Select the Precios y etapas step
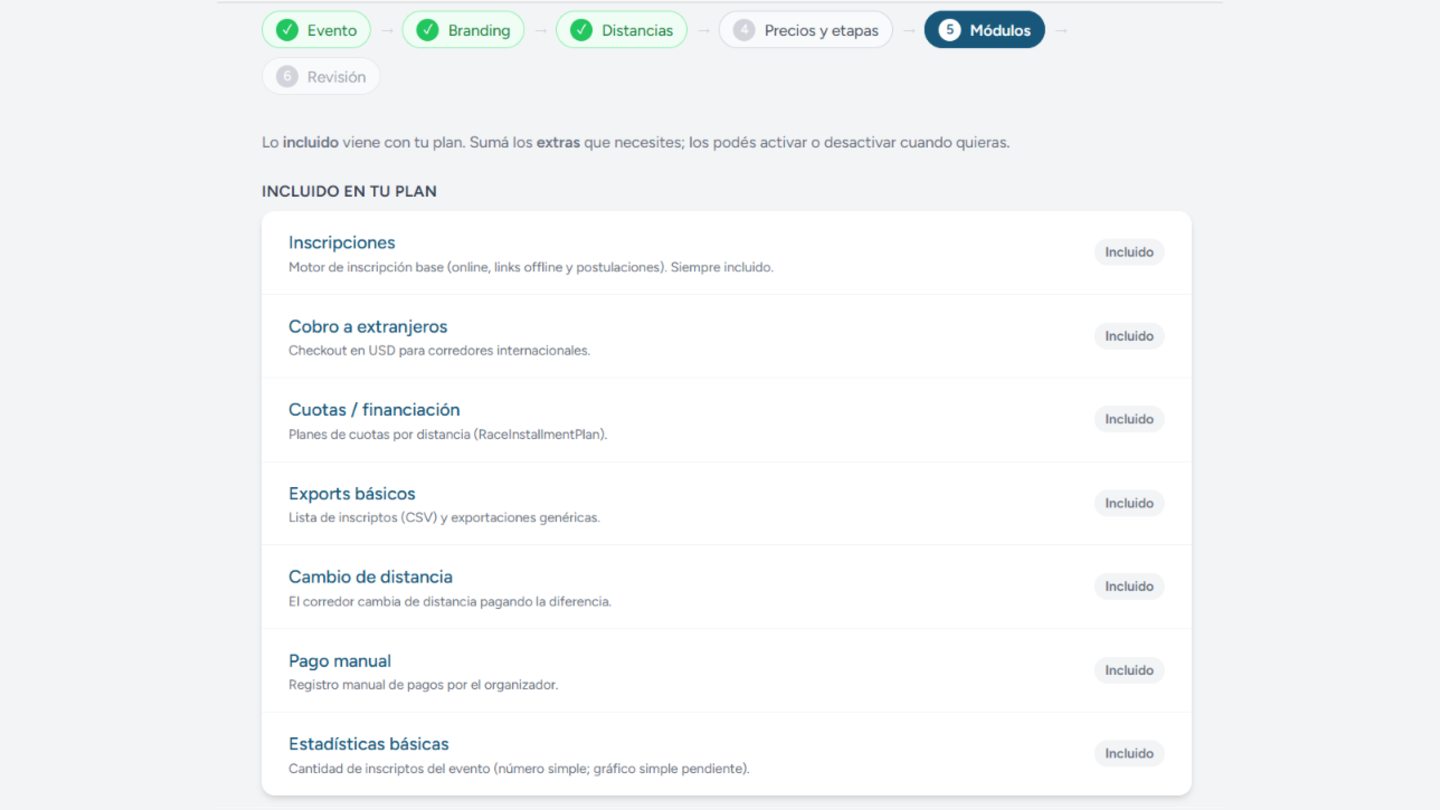This screenshot has width=1440, height=810. [806, 30]
